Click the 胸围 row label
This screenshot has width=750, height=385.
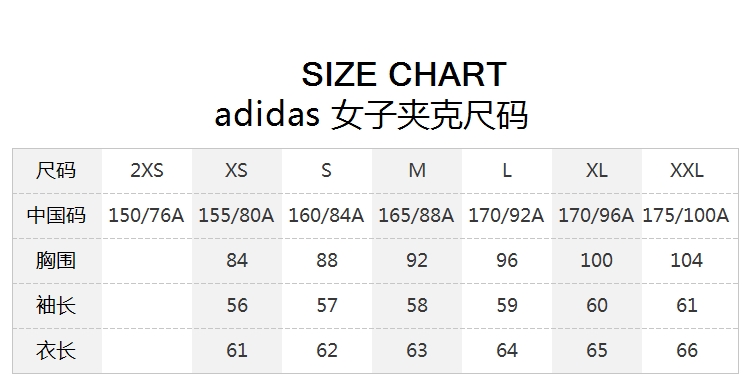pos(56,260)
